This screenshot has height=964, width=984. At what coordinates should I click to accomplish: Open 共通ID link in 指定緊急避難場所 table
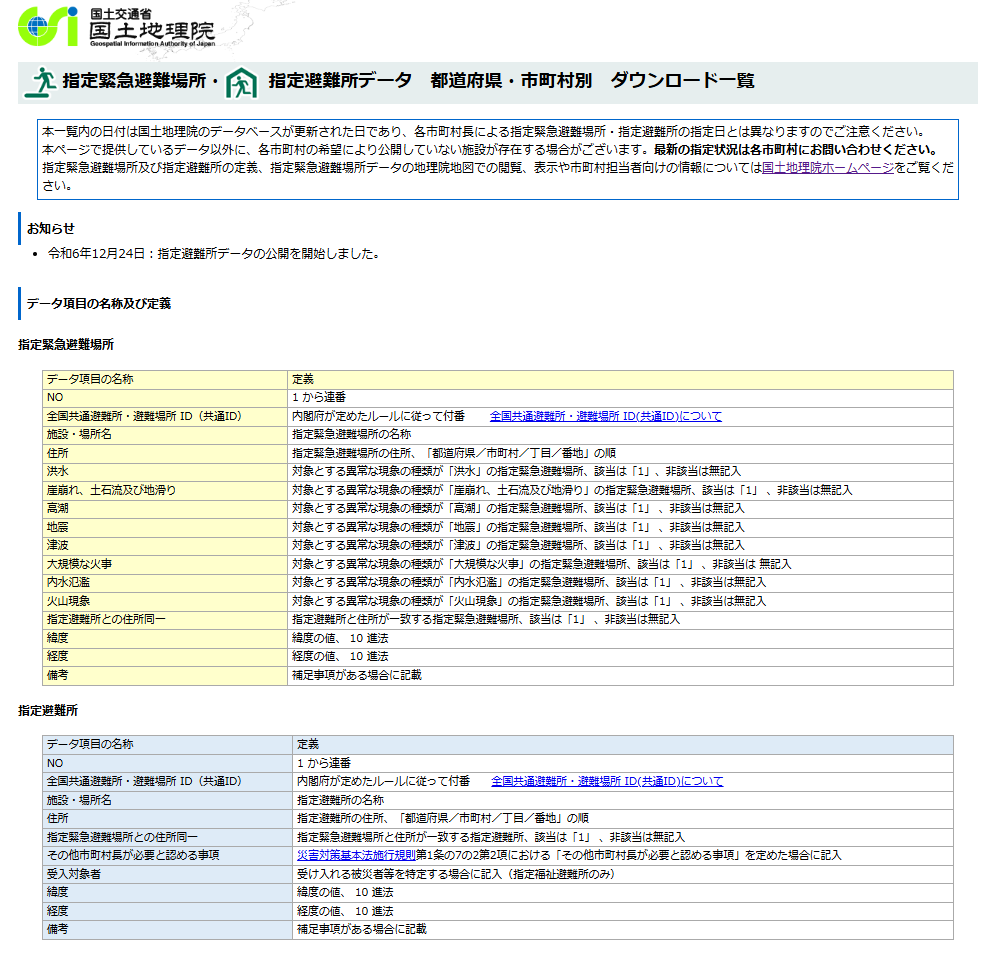click(x=606, y=416)
